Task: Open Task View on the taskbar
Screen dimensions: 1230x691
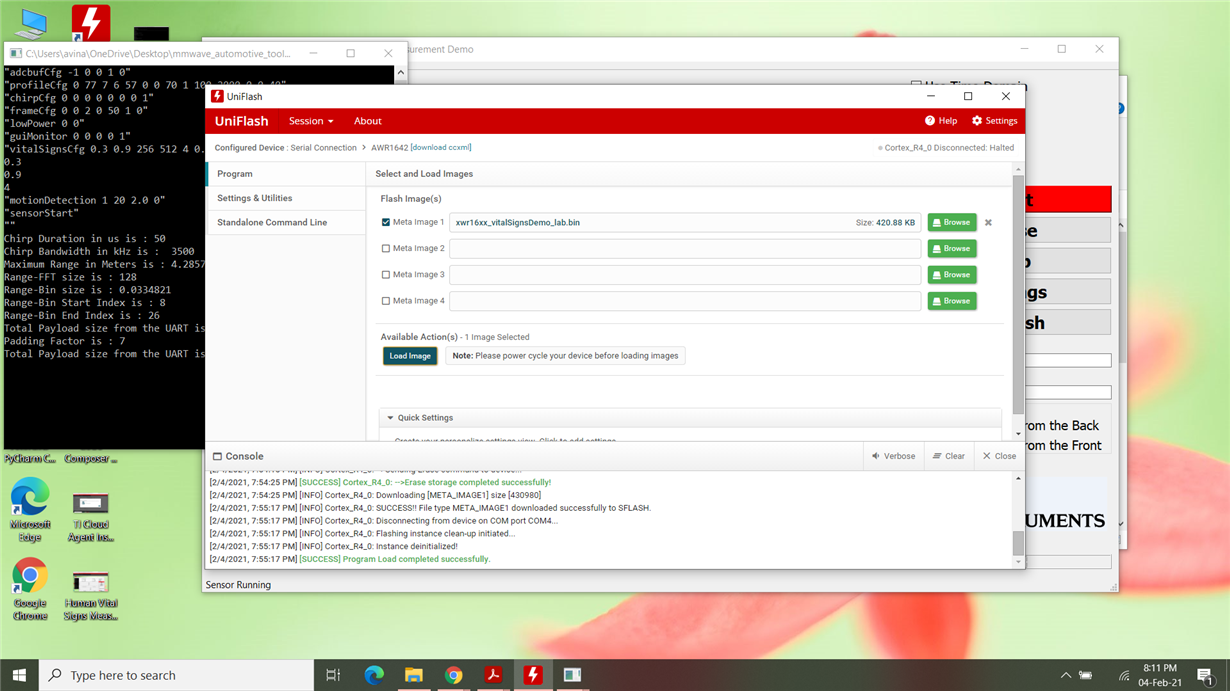Action: tap(334, 675)
